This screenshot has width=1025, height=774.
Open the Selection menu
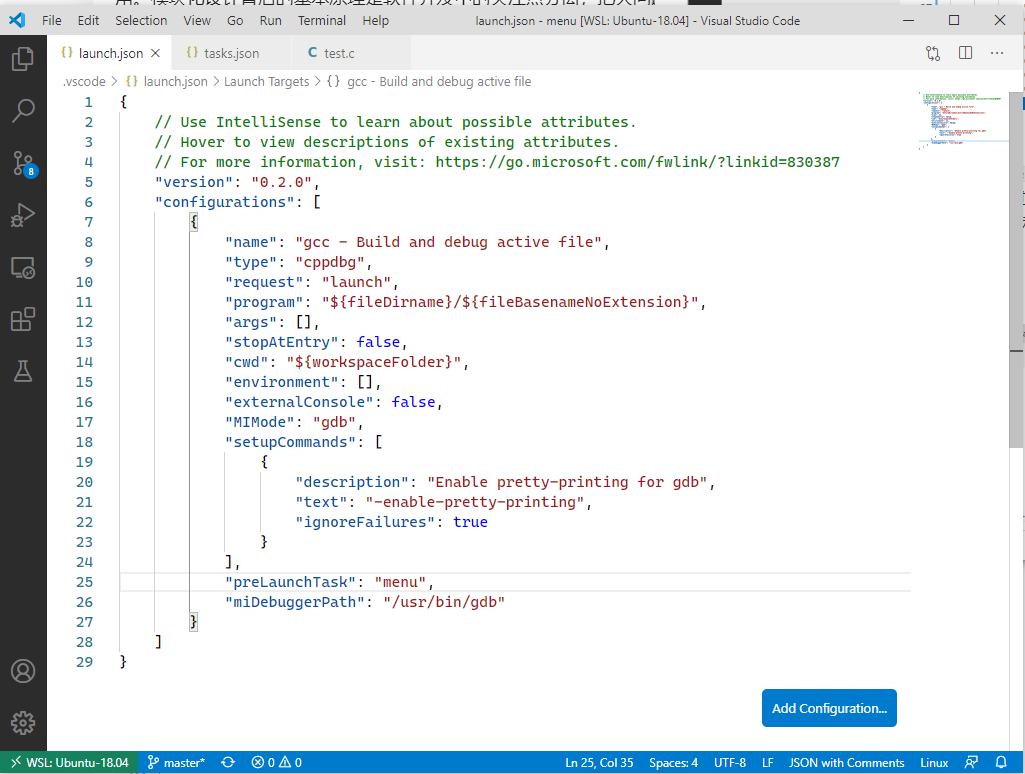pos(141,20)
